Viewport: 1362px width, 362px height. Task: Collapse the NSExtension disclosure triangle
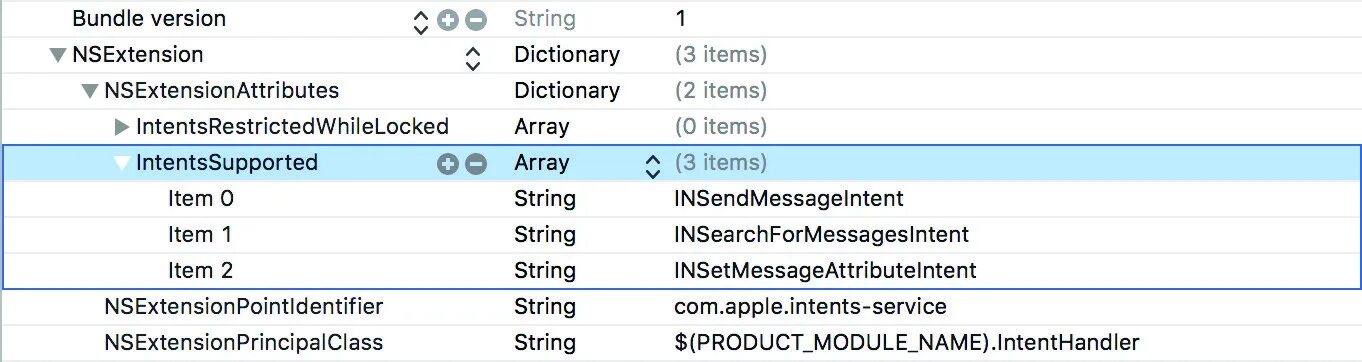pyautogui.click(x=57, y=55)
